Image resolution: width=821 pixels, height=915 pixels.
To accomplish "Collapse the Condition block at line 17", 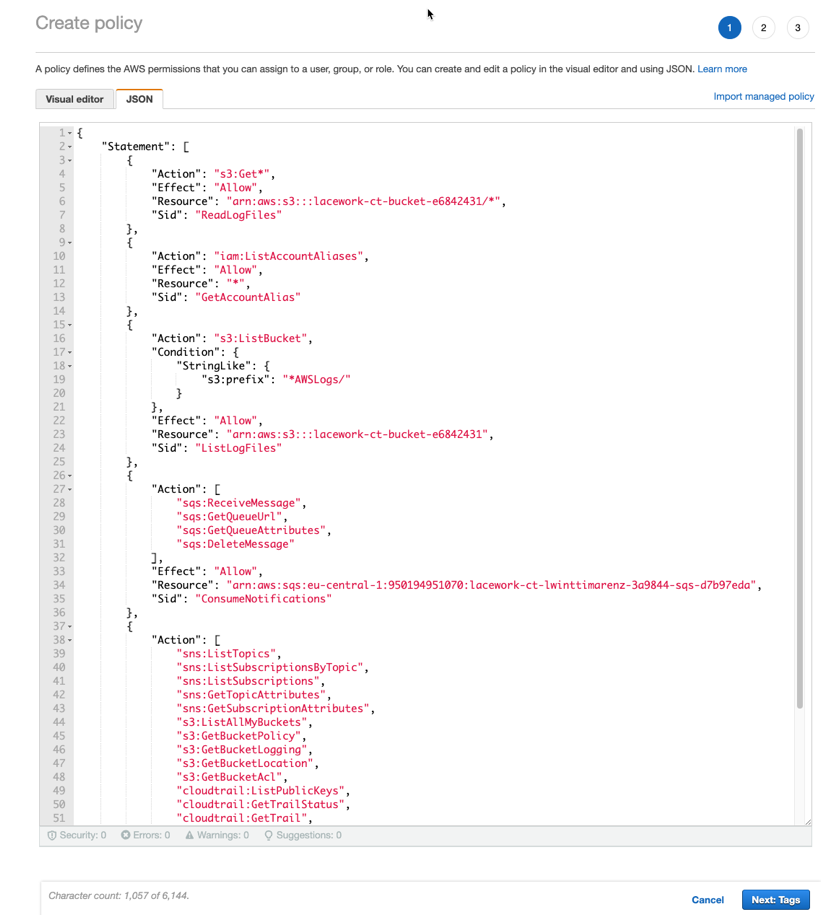I will (x=68, y=351).
